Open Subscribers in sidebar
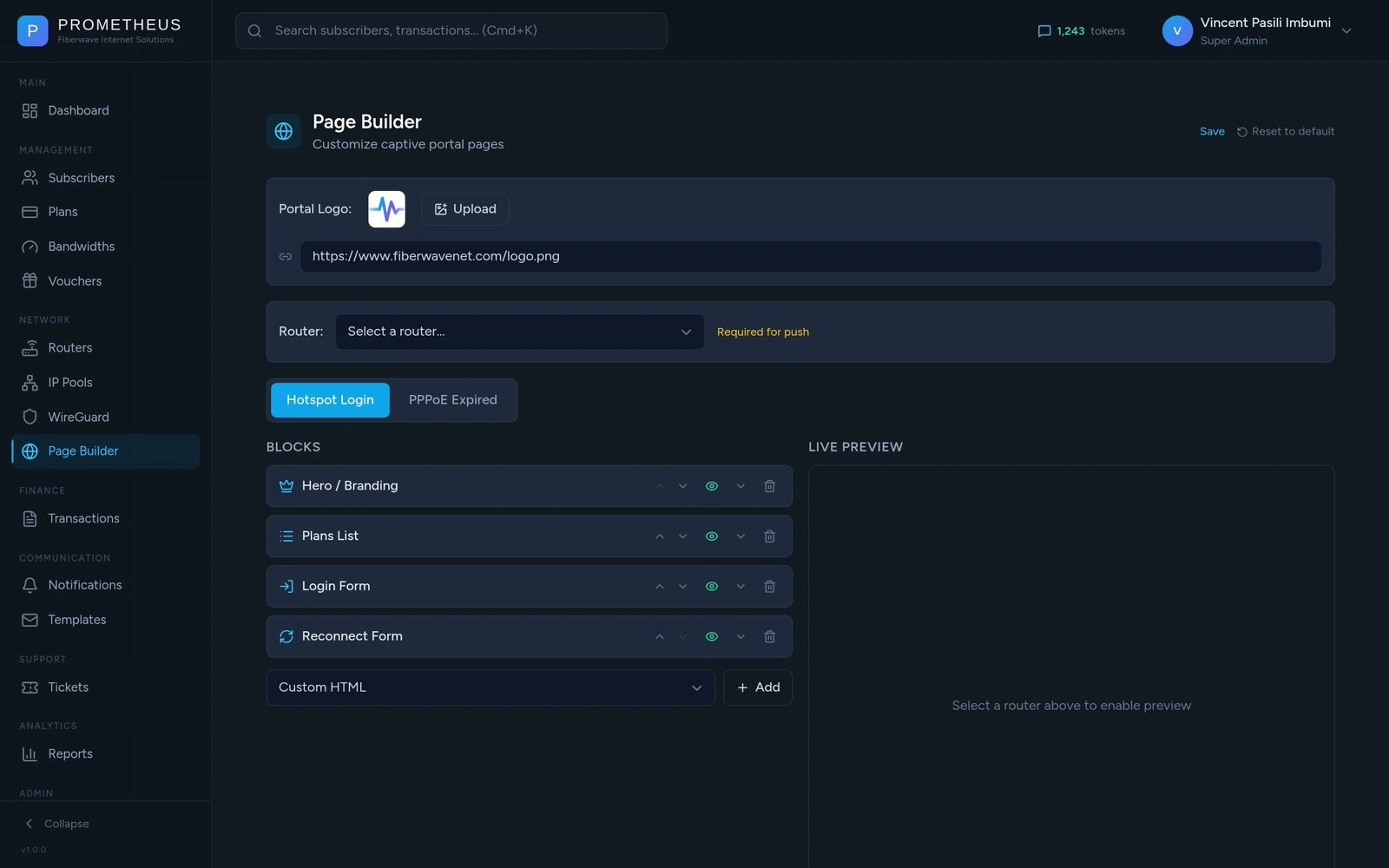The height and width of the screenshot is (868, 1389). pos(105,178)
